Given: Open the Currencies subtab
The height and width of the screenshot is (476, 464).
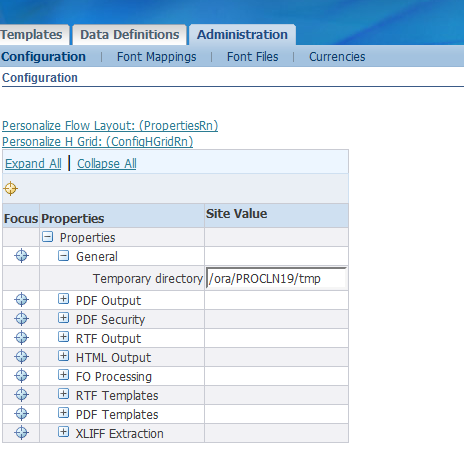Looking at the screenshot, I should (337, 57).
